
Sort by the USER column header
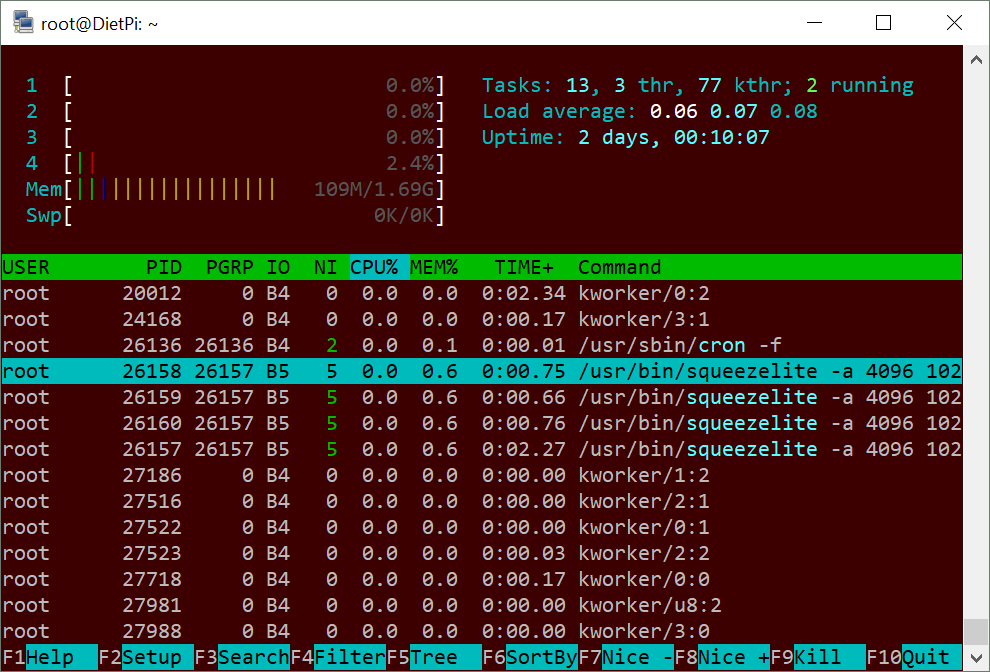click(26, 267)
